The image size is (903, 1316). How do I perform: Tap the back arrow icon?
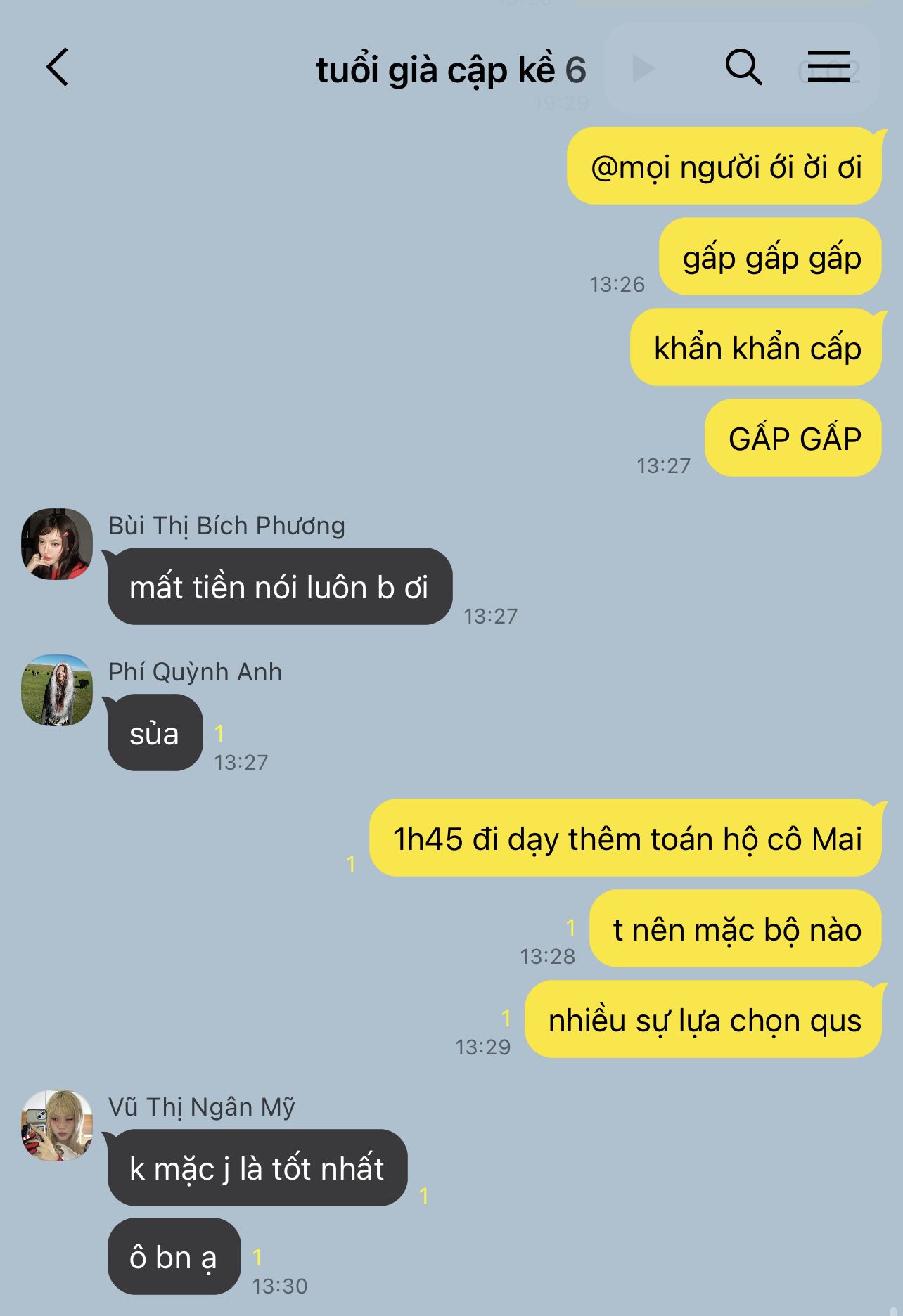coord(58,67)
